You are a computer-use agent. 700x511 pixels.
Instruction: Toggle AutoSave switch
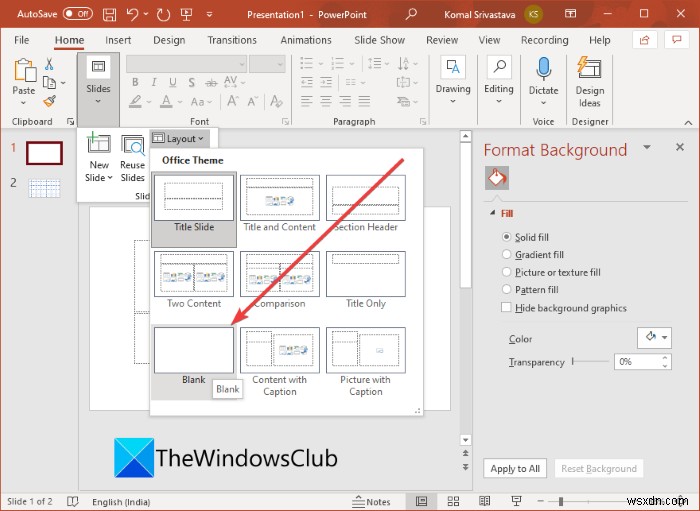pyautogui.click(x=77, y=14)
